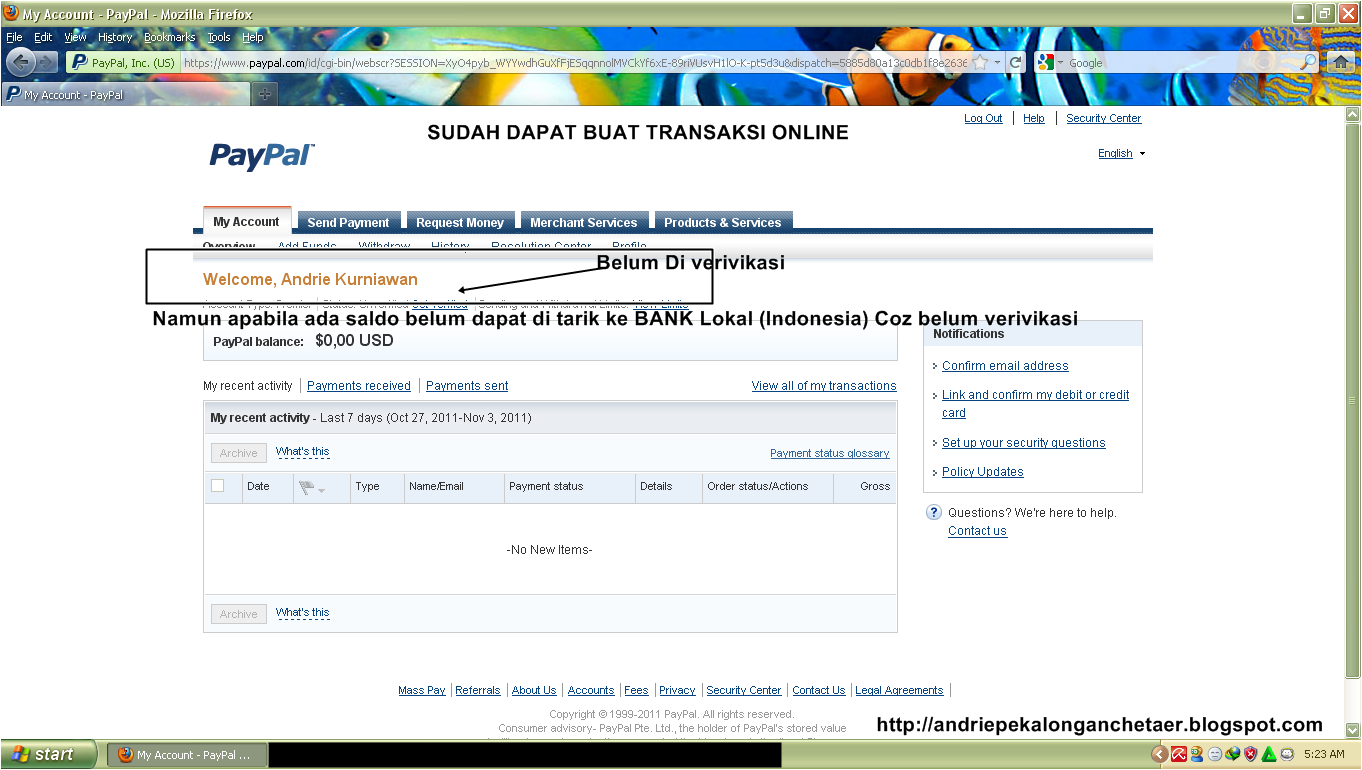Tick the select-all checkbox in activity table
1362x770 pixels.
pos(218,486)
